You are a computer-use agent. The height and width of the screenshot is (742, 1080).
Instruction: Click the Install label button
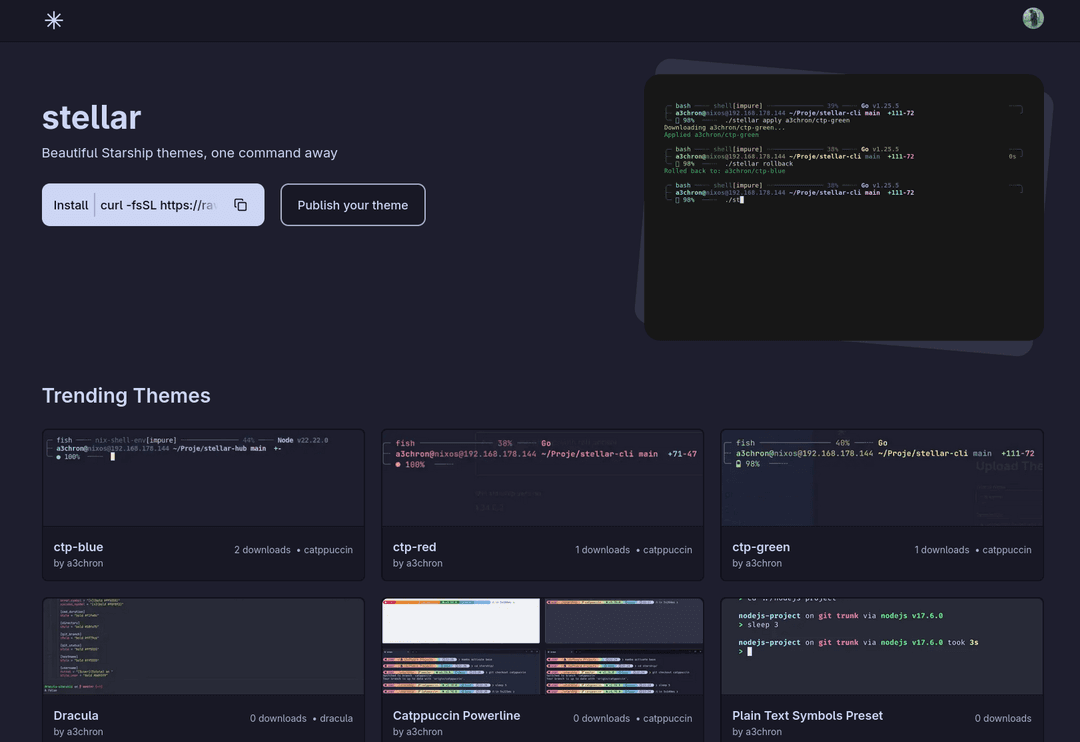click(x=71, y=205)
